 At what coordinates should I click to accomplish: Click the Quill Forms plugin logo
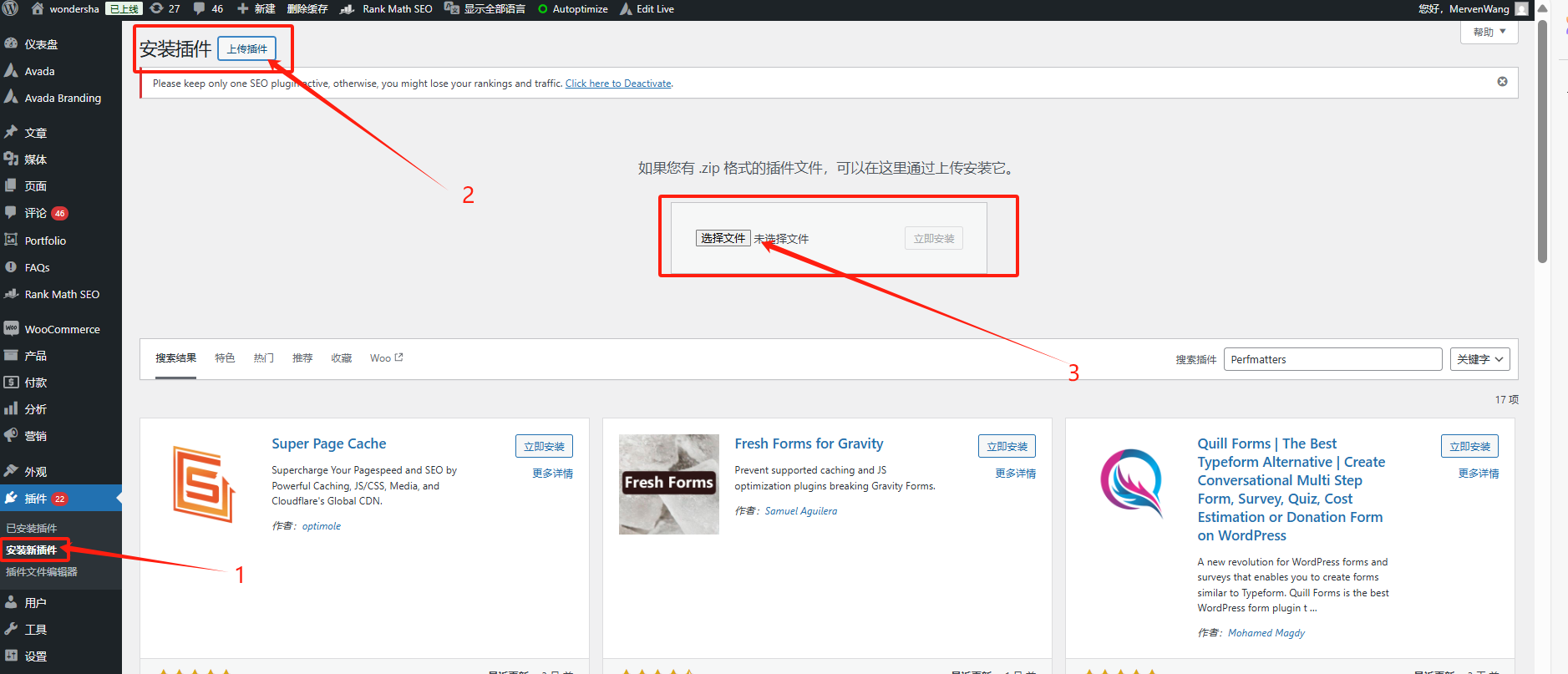coord(1131,484)
